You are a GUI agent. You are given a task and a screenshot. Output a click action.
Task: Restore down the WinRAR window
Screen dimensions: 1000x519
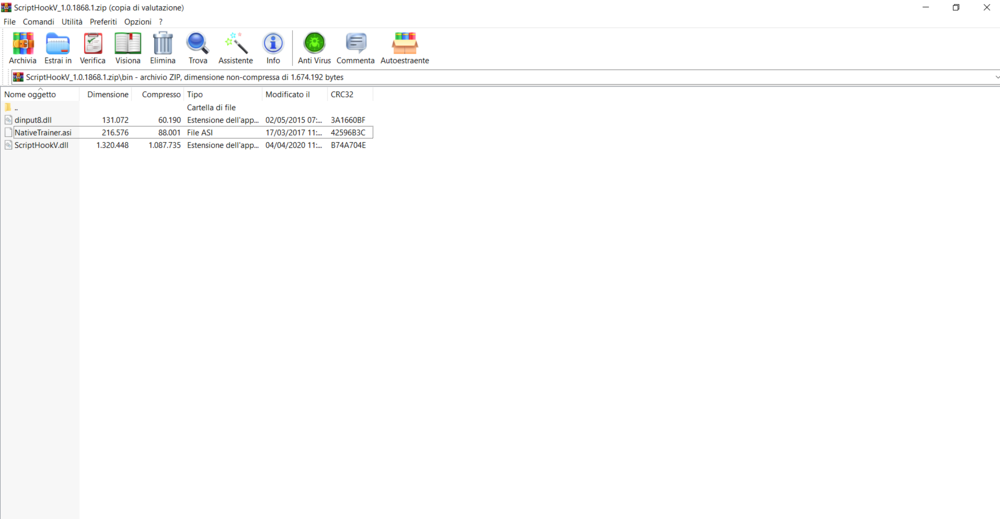point(956,8)
